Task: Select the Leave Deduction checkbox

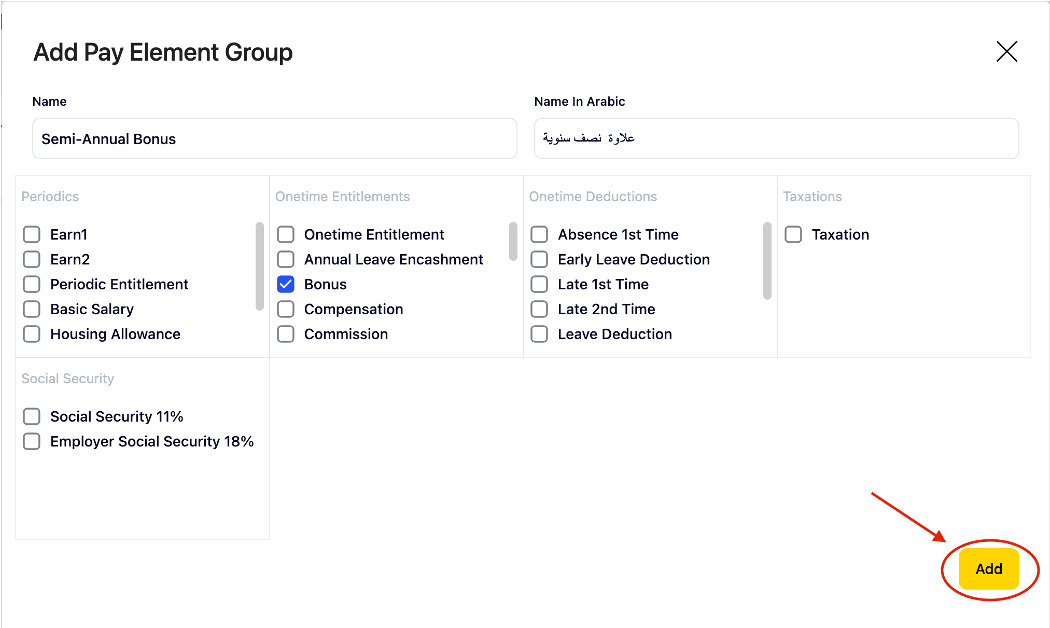Action: tap(540, 334)
